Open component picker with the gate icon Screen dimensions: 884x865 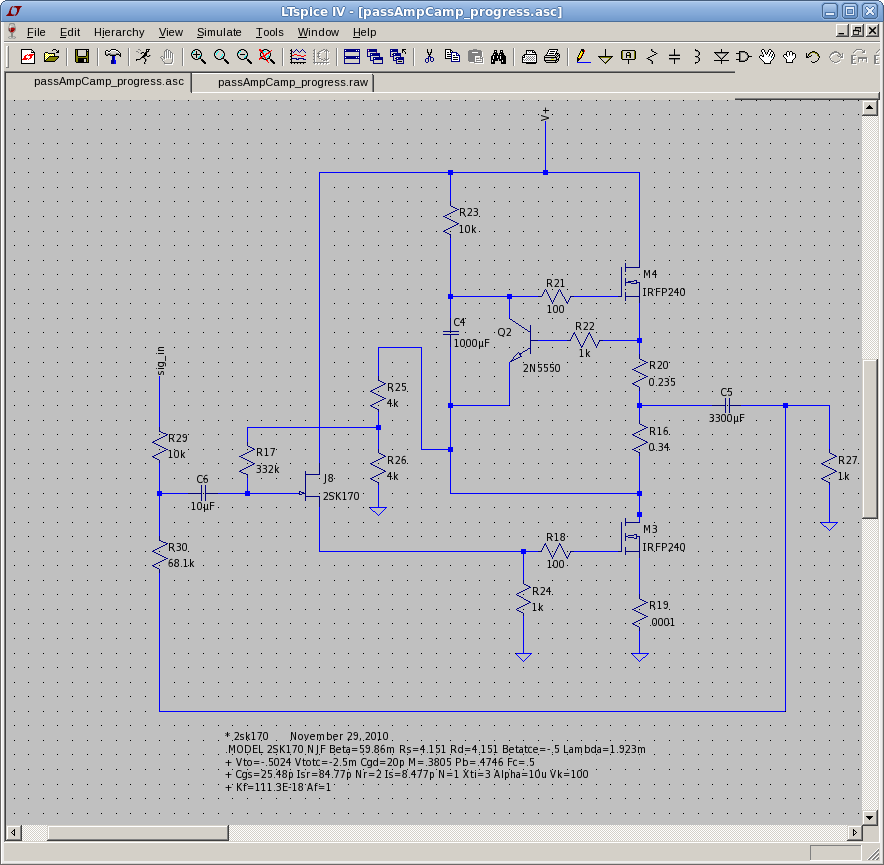pyautogui.click(x=744, y=56)
